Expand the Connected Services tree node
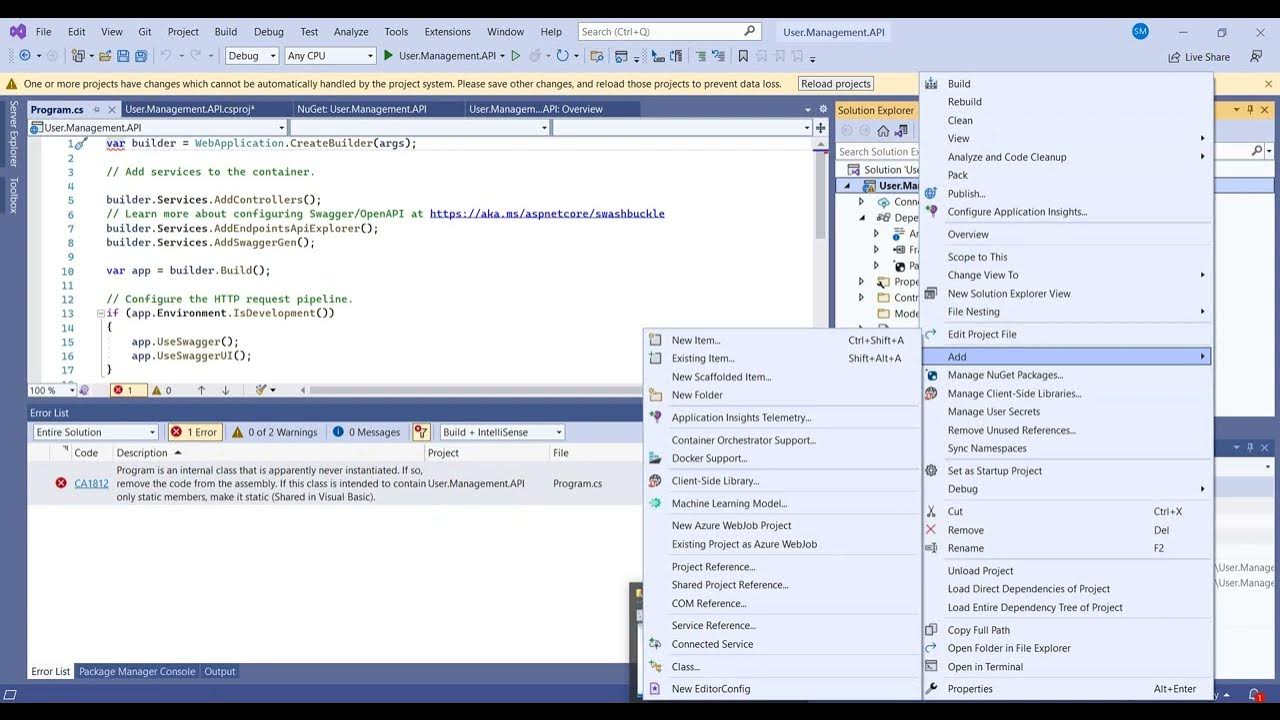 tap(861, 202)
